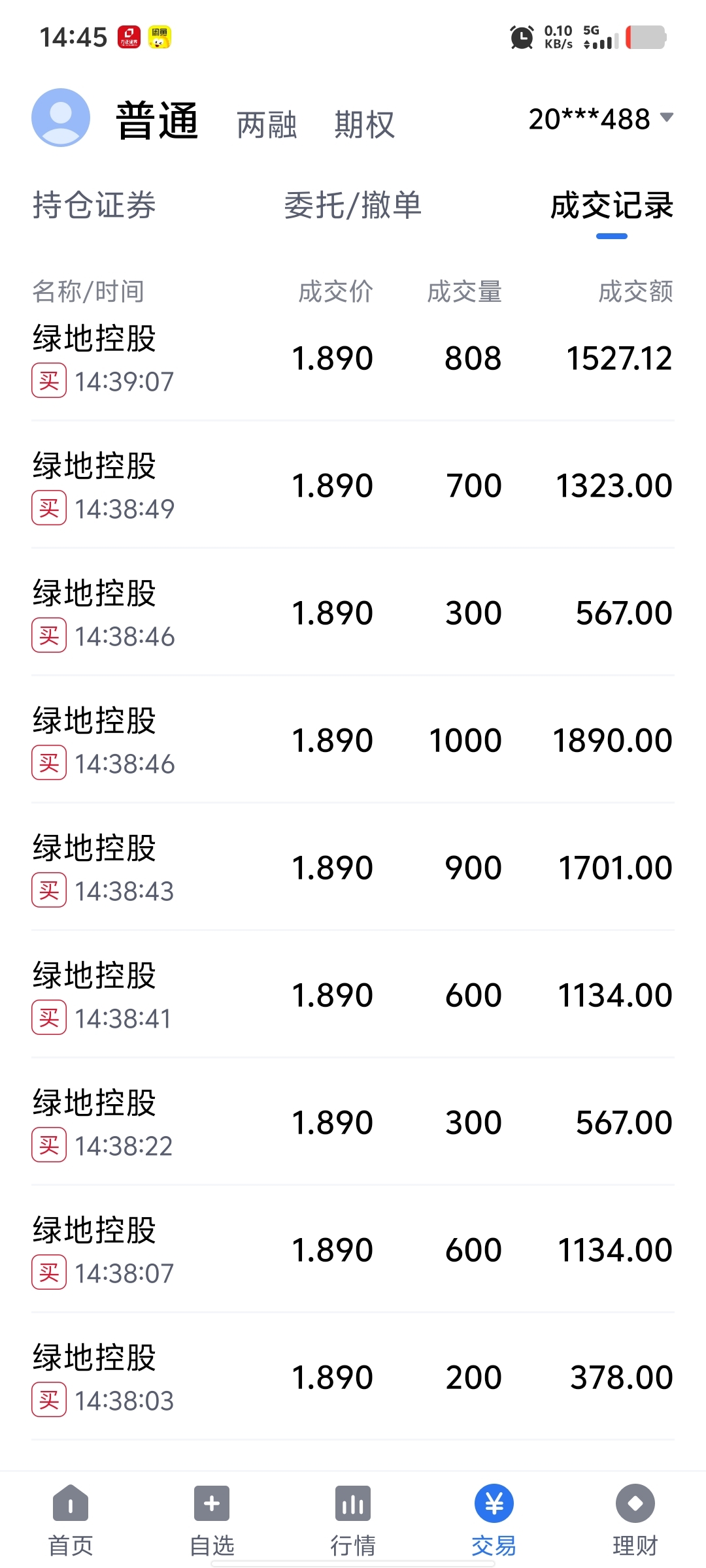Open the 378.00 amount trade record

pos(353,1377)
